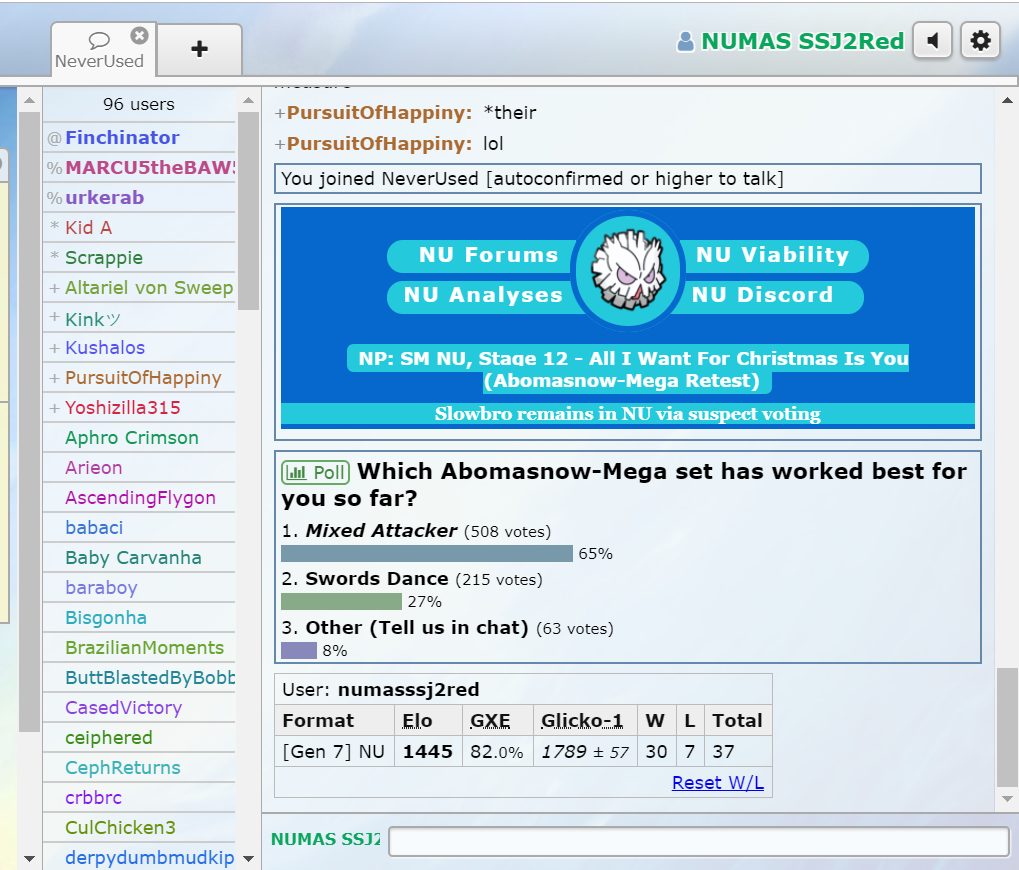Screen dimensions: 1019x870
Task: Open the settings gear options
Action: (x=980, y=41)
